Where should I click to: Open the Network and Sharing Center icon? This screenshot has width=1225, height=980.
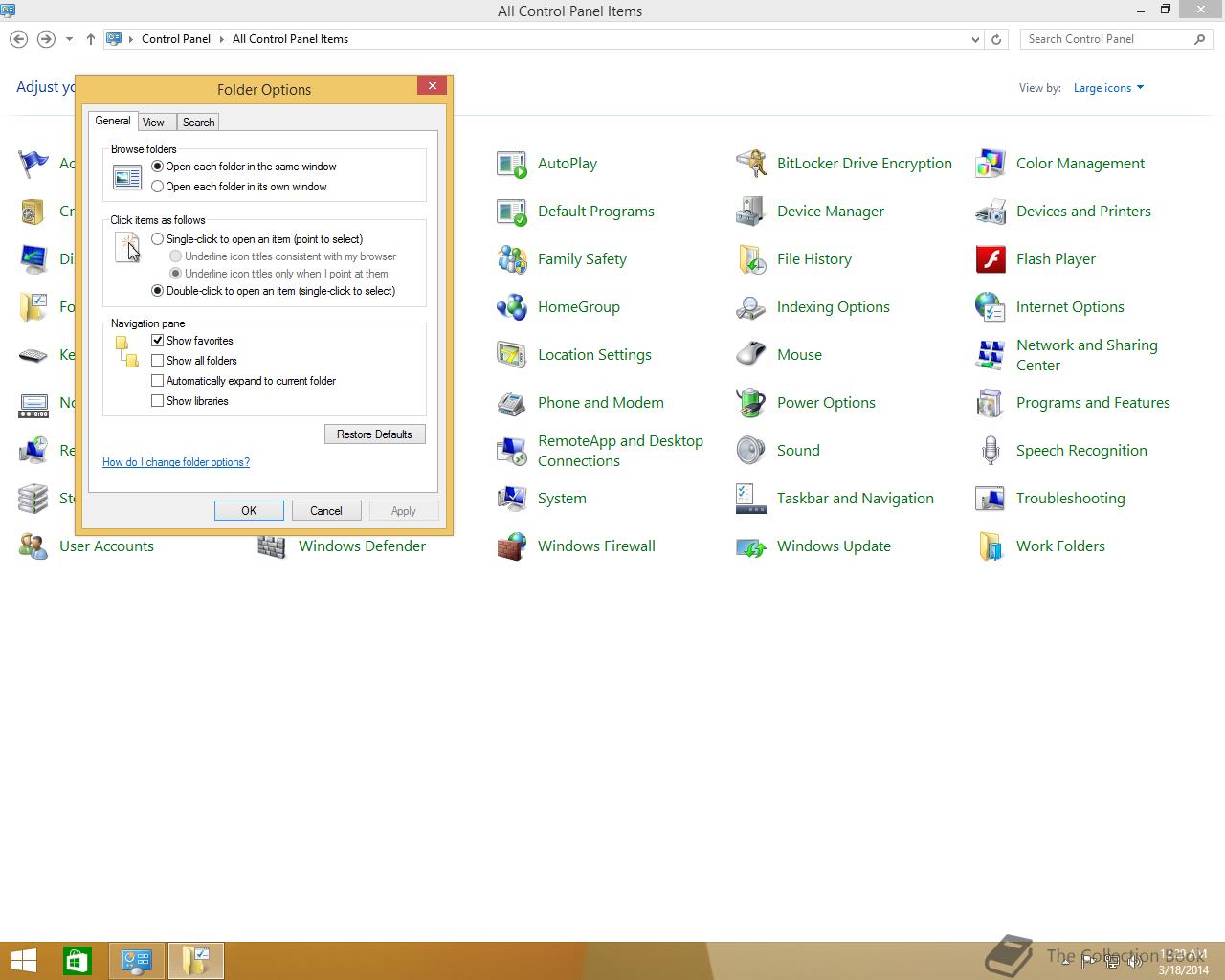(991, 355)
